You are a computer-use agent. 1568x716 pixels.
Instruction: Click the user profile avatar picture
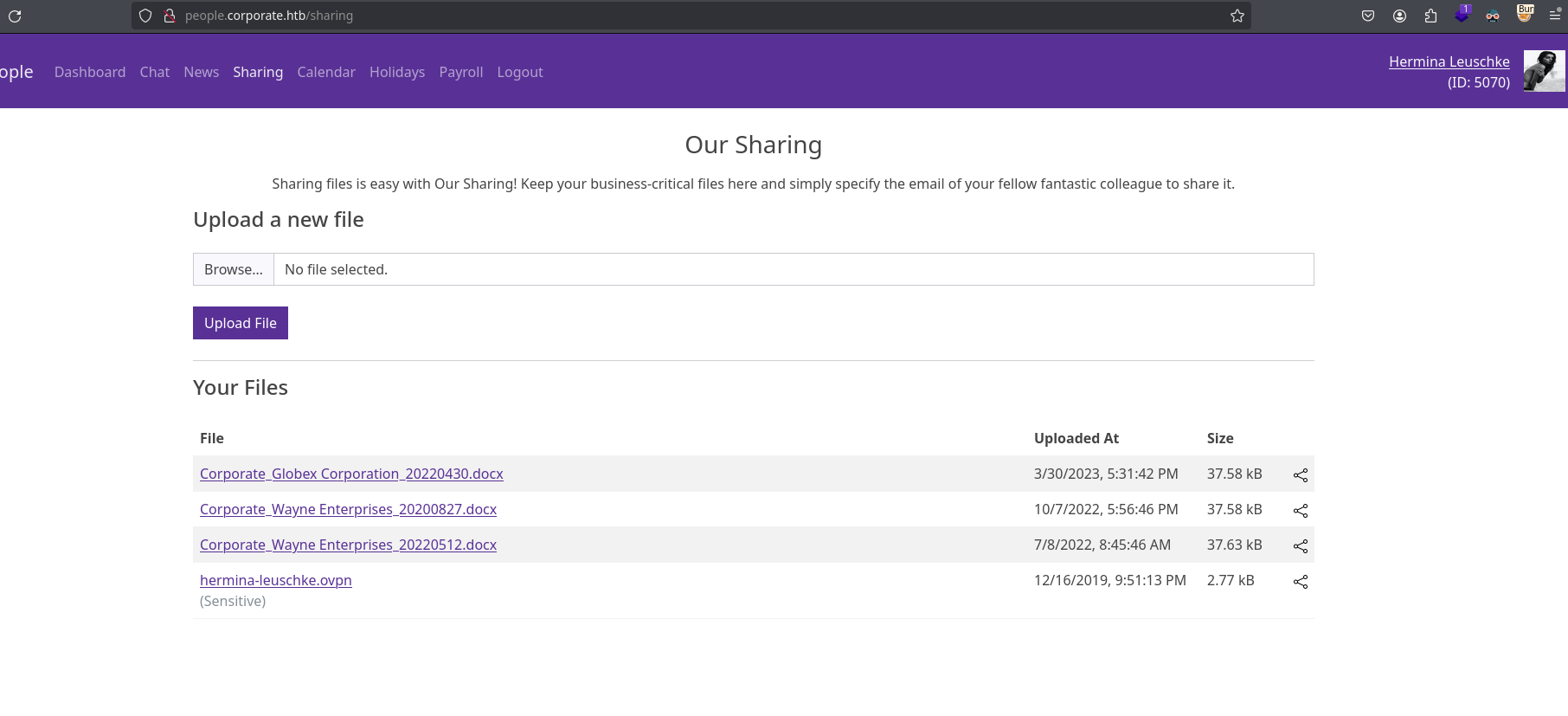click(x=1544, y=71)
